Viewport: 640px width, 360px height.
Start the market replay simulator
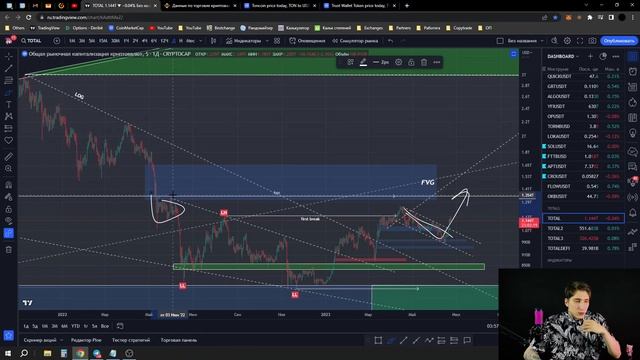355,41
